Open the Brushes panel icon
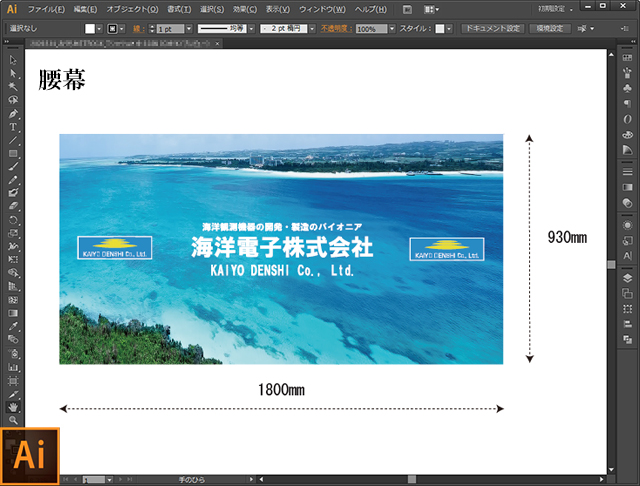Image resolution: width=640 pixels, height=486 pixels. click(627, 73)
